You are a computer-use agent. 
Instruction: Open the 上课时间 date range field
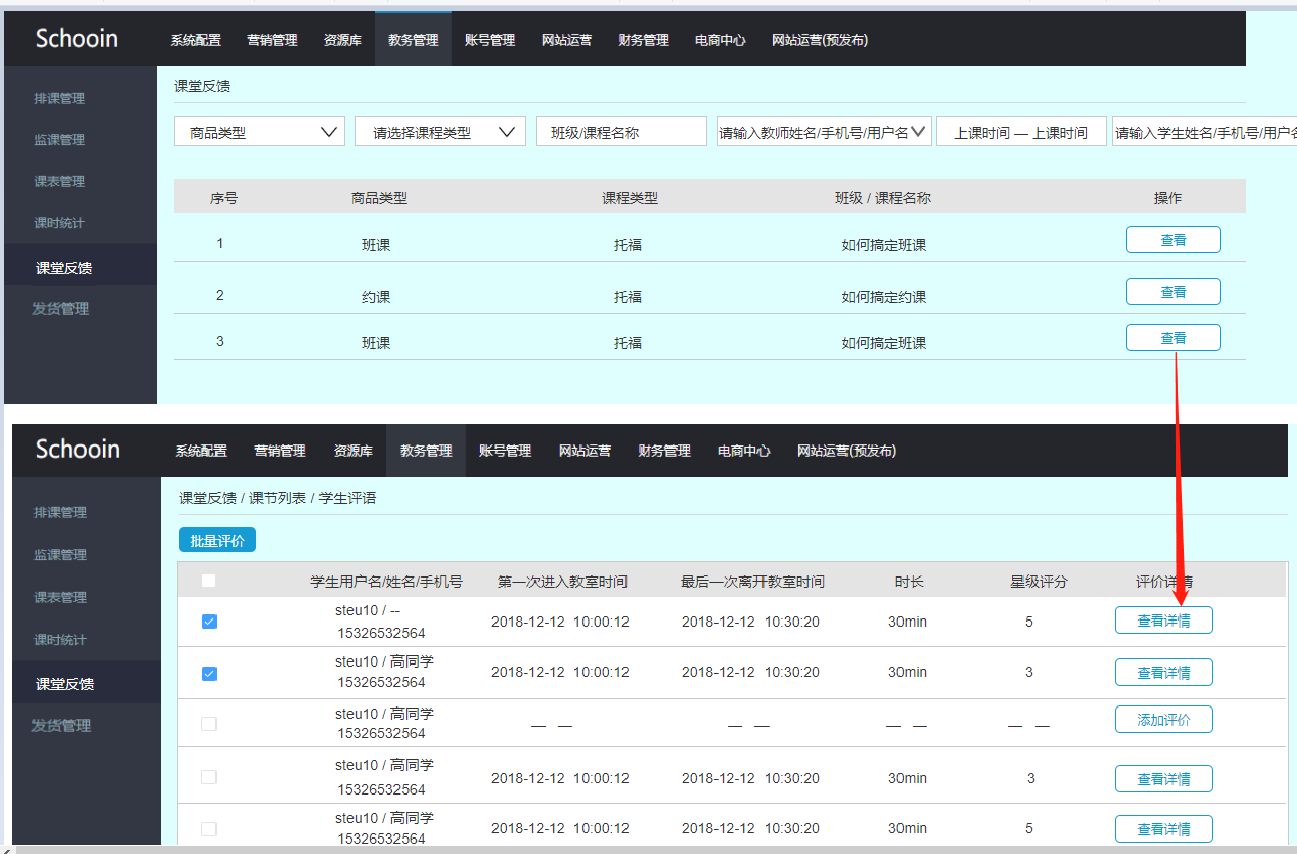coord(1021,132)
